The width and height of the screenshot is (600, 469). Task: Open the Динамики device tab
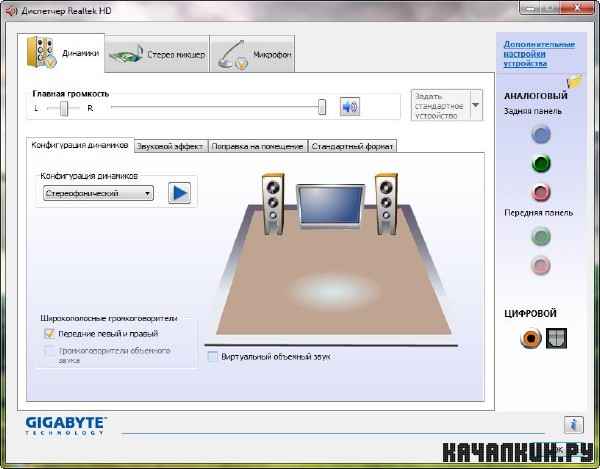point(61,53)
